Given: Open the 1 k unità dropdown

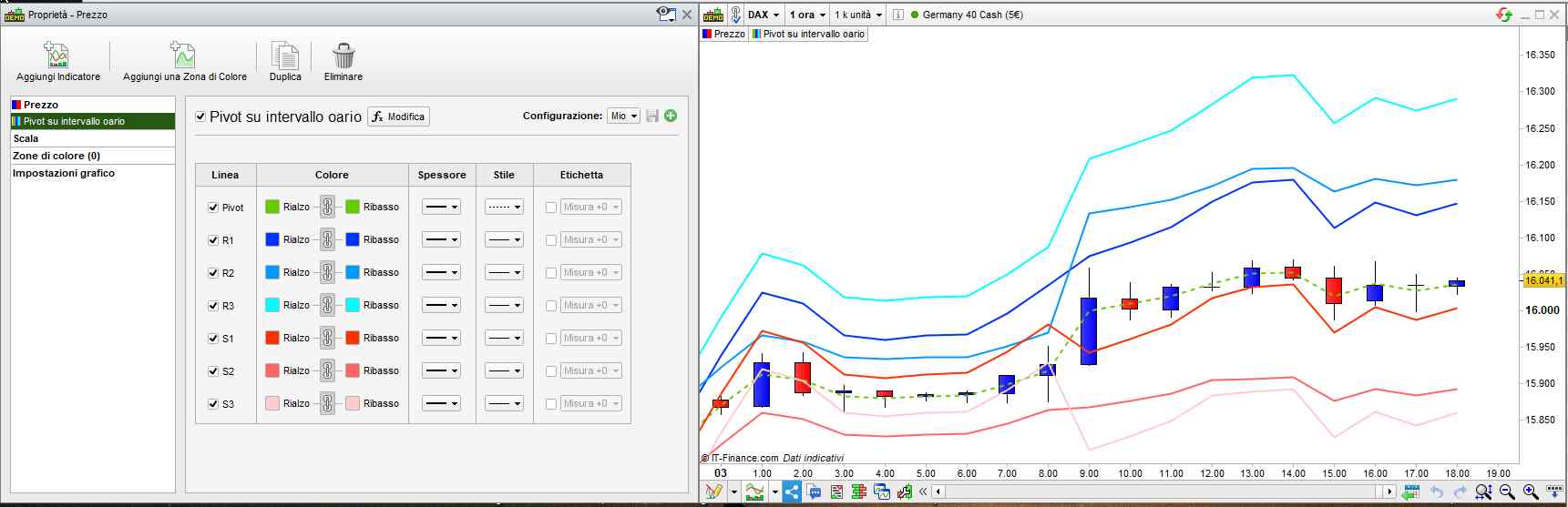Looking at the screenshot, I should (x=858, y=15).
